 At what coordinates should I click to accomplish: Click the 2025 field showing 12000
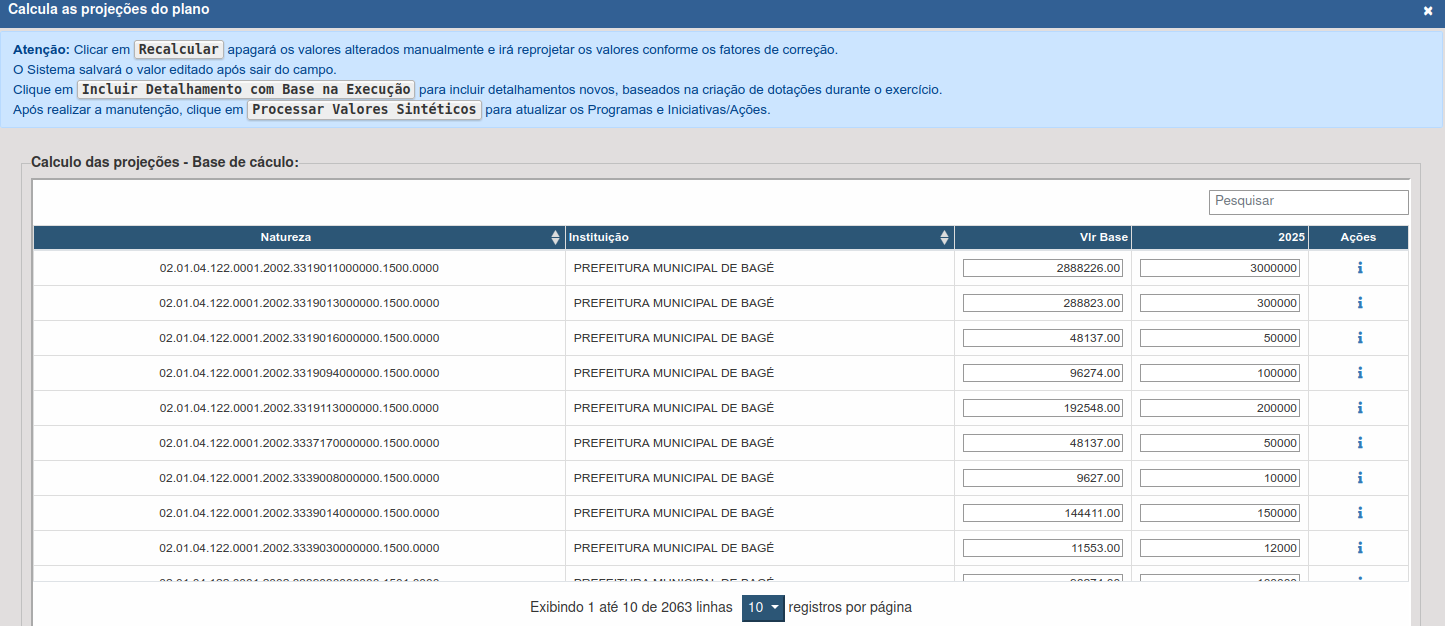pos(1219,548)
